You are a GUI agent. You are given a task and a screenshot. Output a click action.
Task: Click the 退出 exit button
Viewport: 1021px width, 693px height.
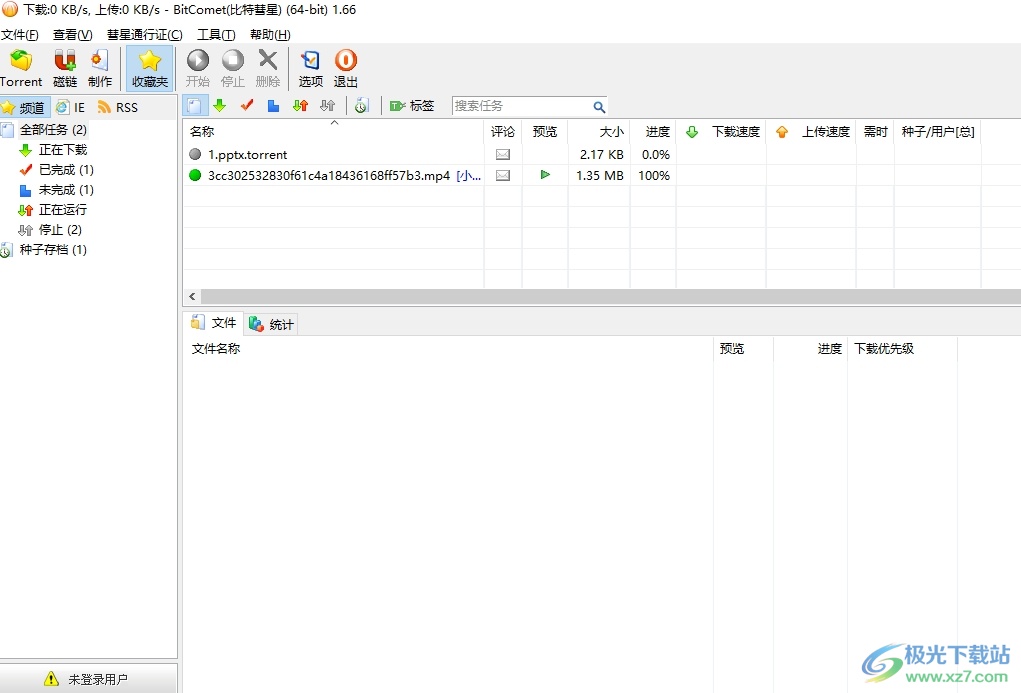click(346, 68)
